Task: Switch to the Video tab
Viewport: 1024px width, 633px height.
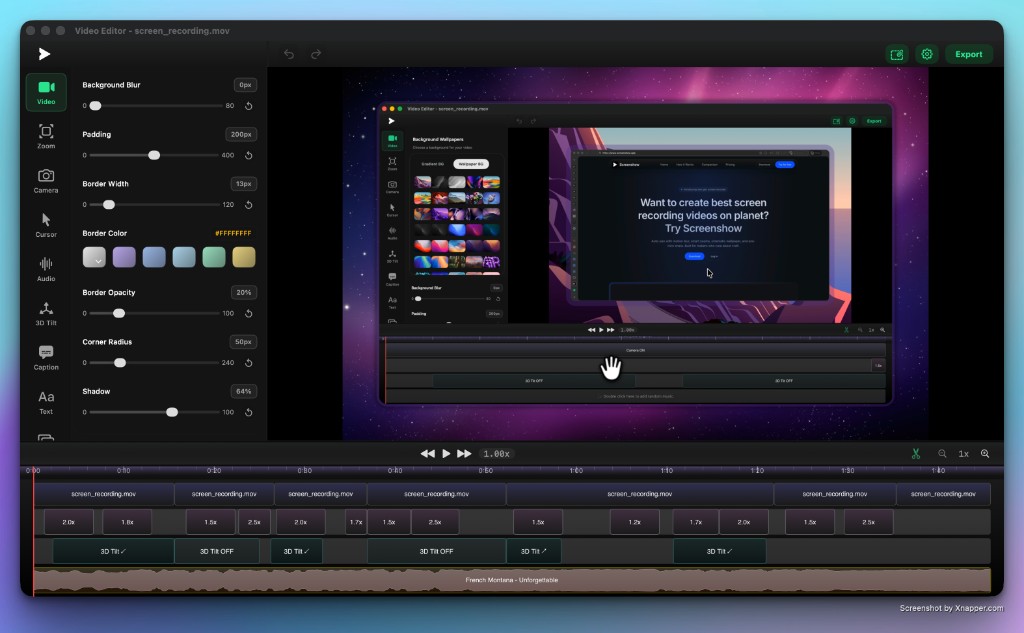Action: 46,91
